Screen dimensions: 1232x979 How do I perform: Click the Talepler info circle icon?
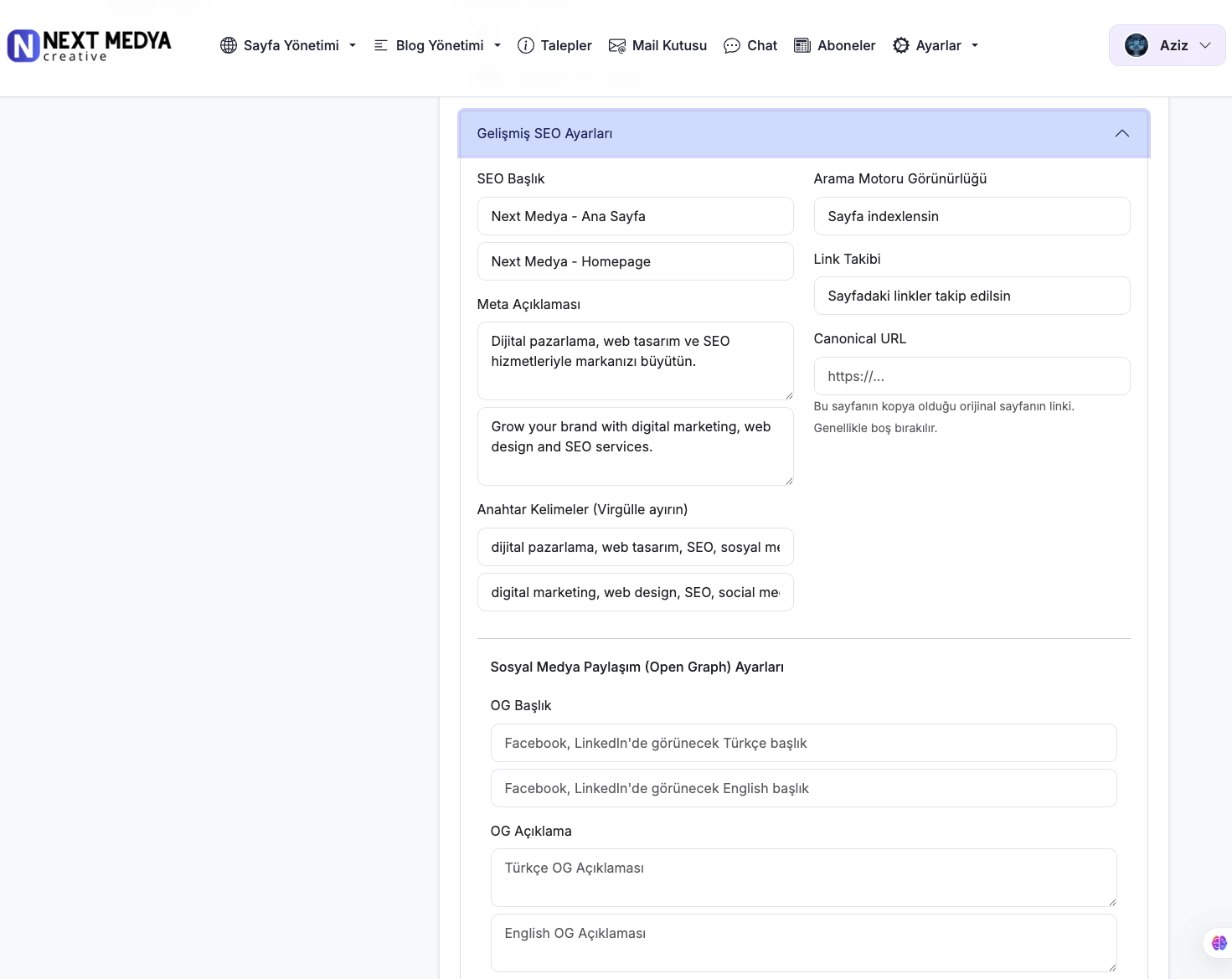[x=526, y=45]
